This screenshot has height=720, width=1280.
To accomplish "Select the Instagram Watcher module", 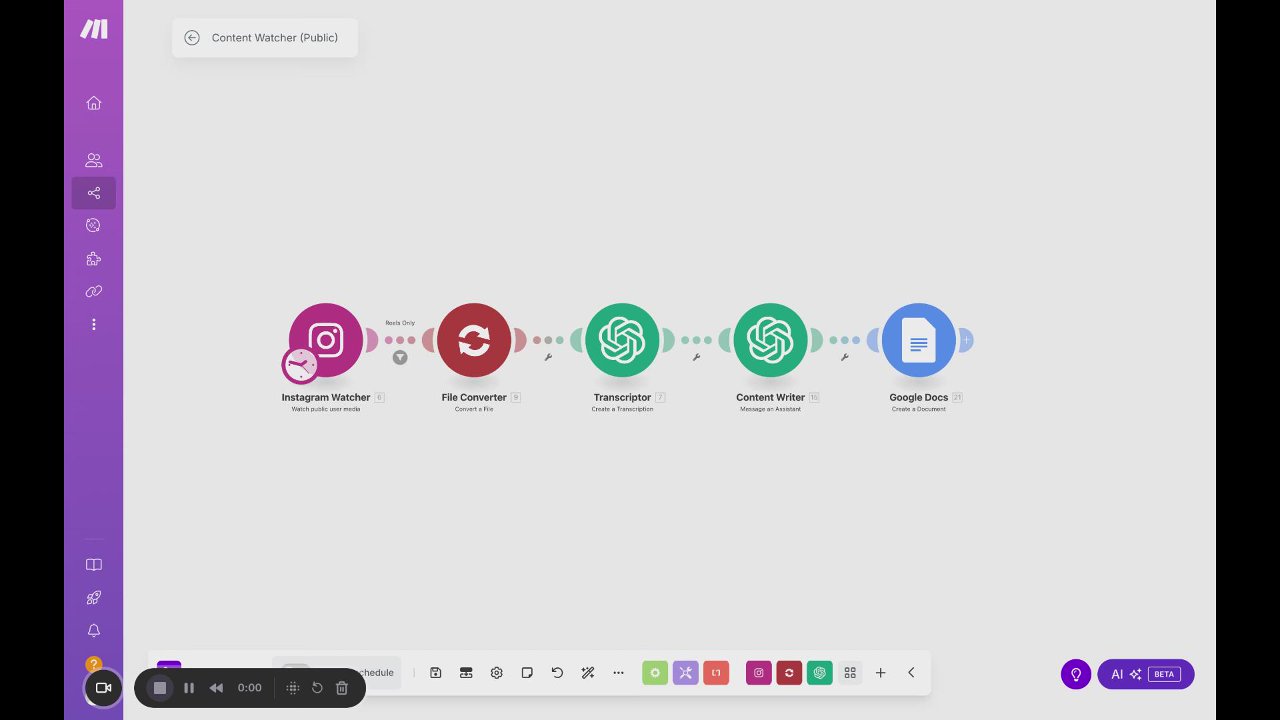I will coord(326,340).
